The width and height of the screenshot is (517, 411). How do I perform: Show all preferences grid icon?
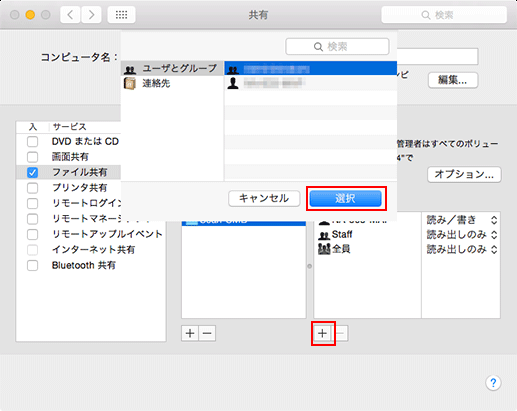click(x=121, y=15)
